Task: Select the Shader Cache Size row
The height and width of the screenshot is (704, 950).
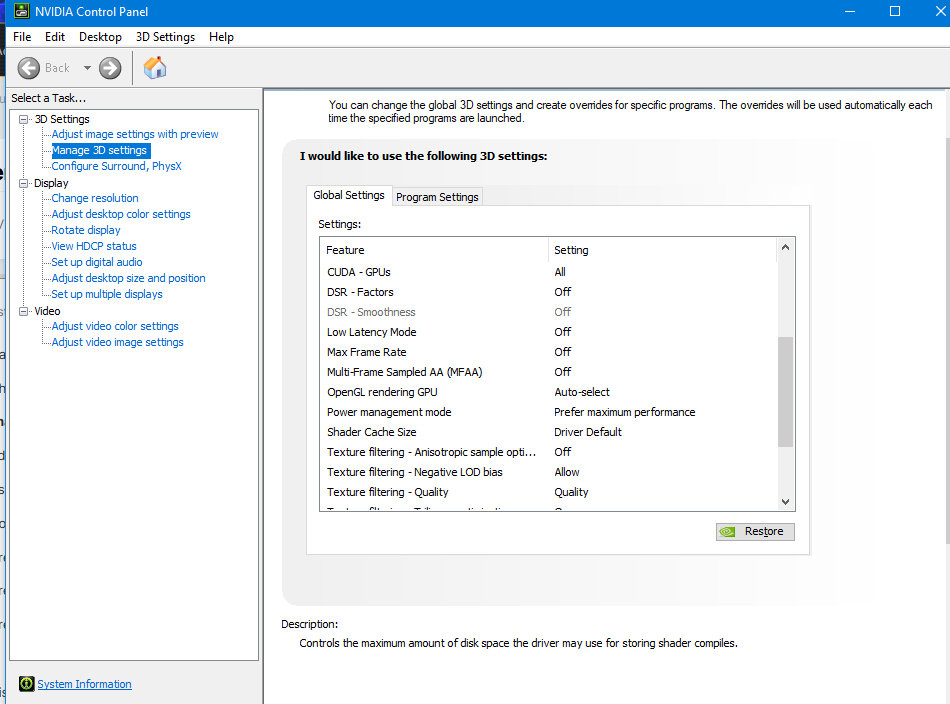Action: click(548, 432)
